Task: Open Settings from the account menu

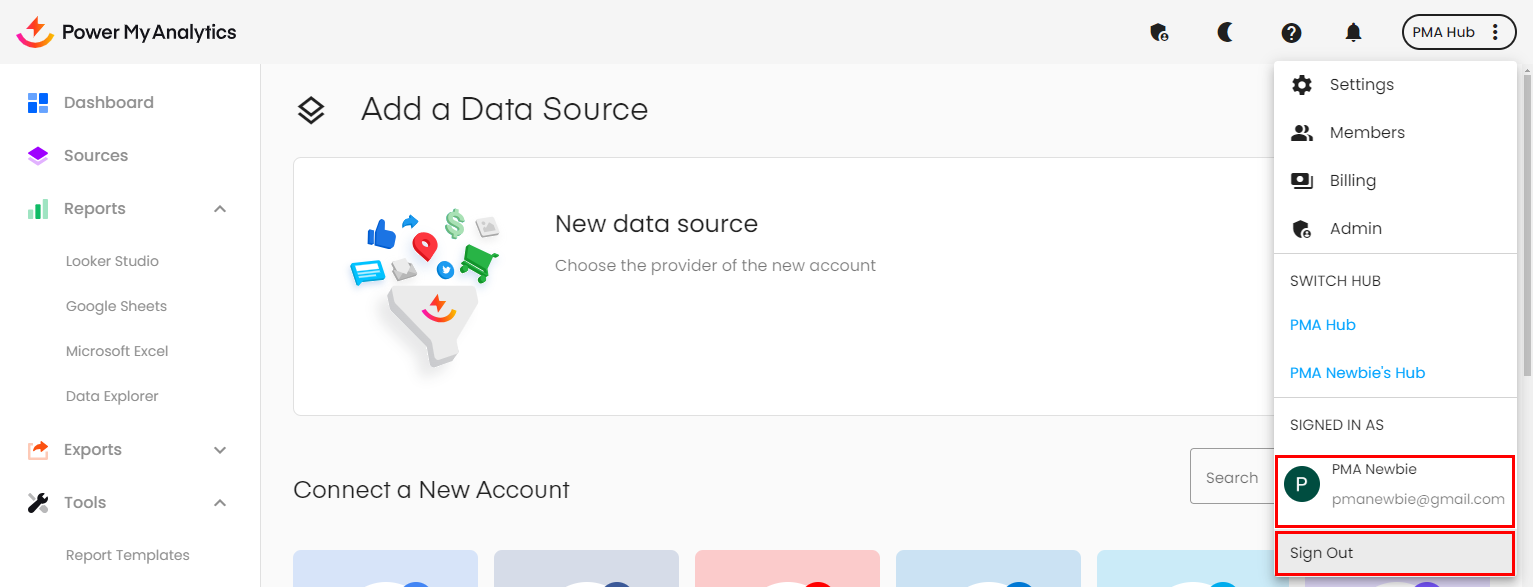Action: [1361, 85]
